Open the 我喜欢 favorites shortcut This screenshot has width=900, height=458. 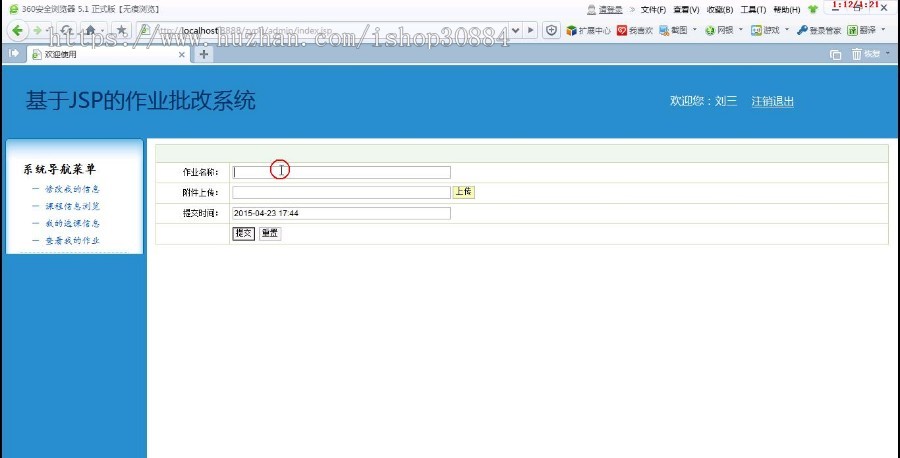(635, 30)
